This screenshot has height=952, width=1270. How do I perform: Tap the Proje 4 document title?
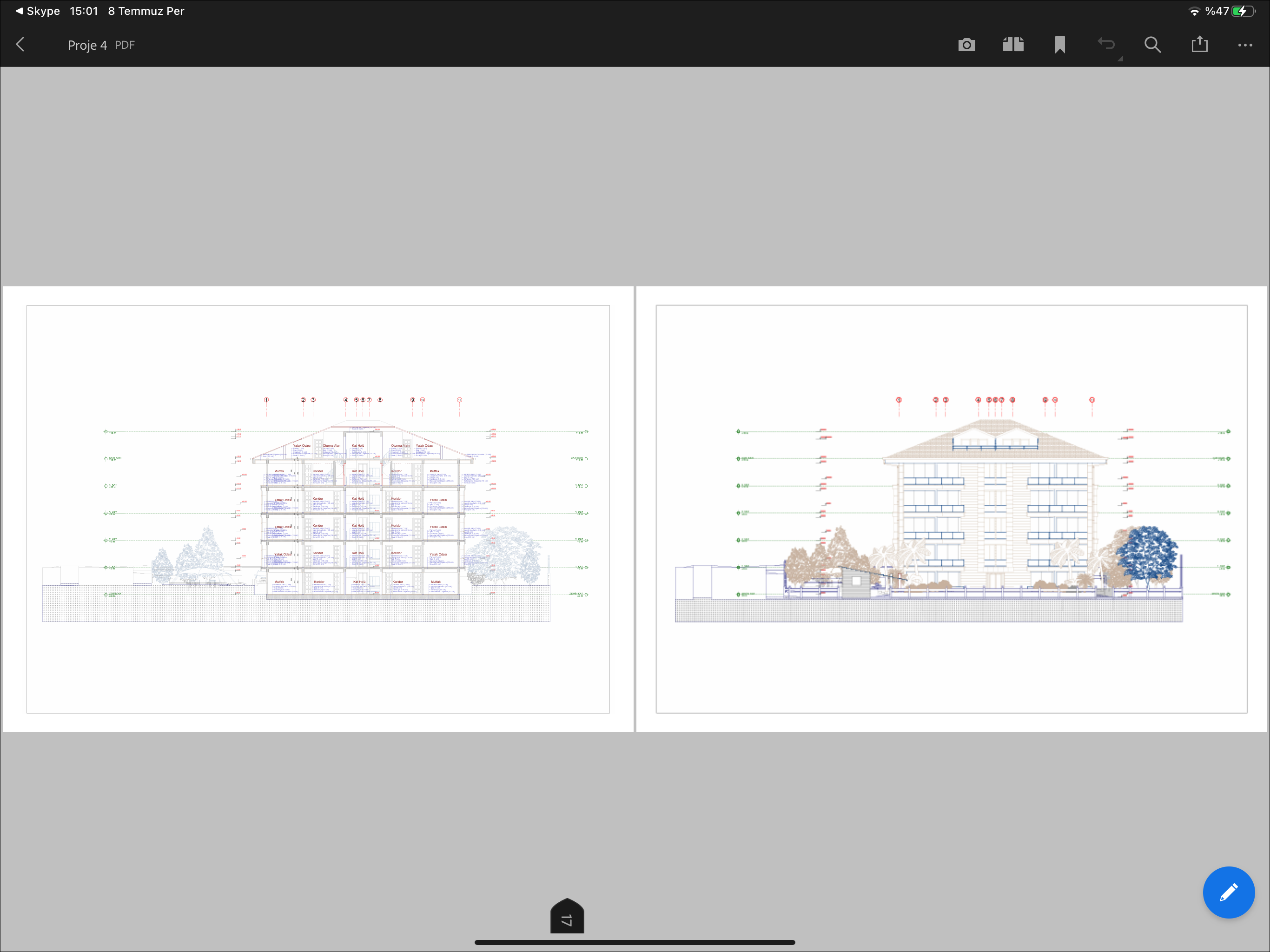87,46
